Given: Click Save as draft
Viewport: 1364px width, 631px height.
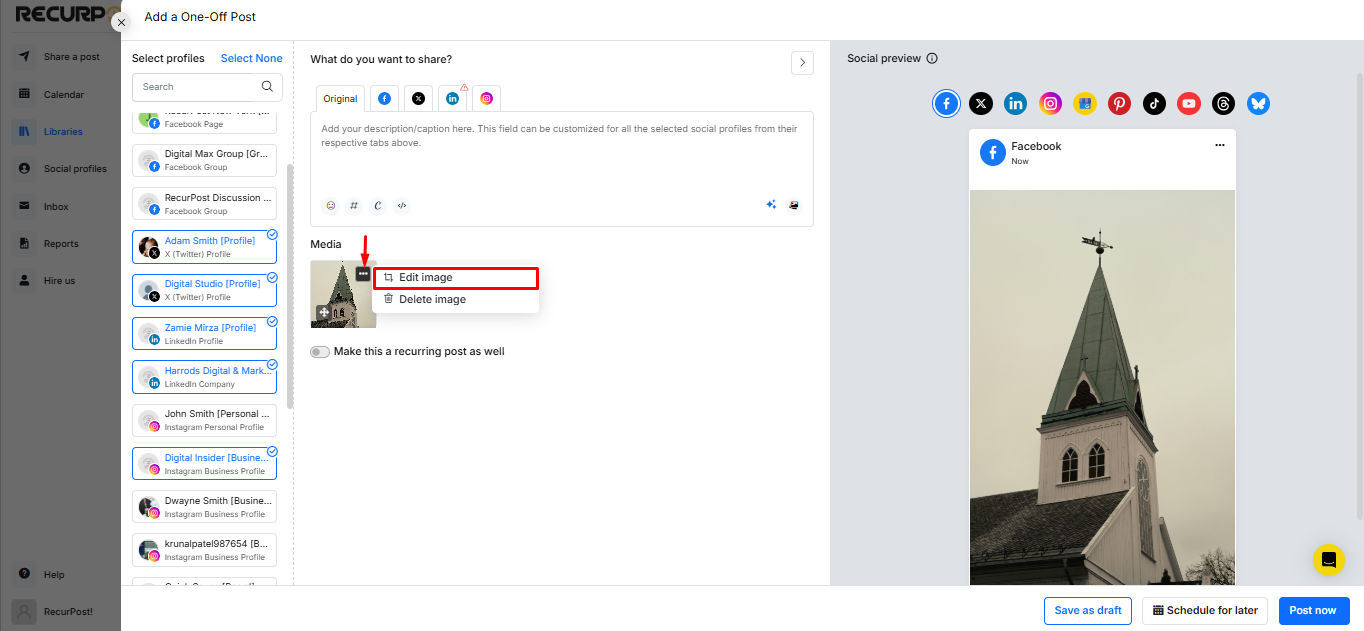Looking at the screenshot, I should [1088, 610].
